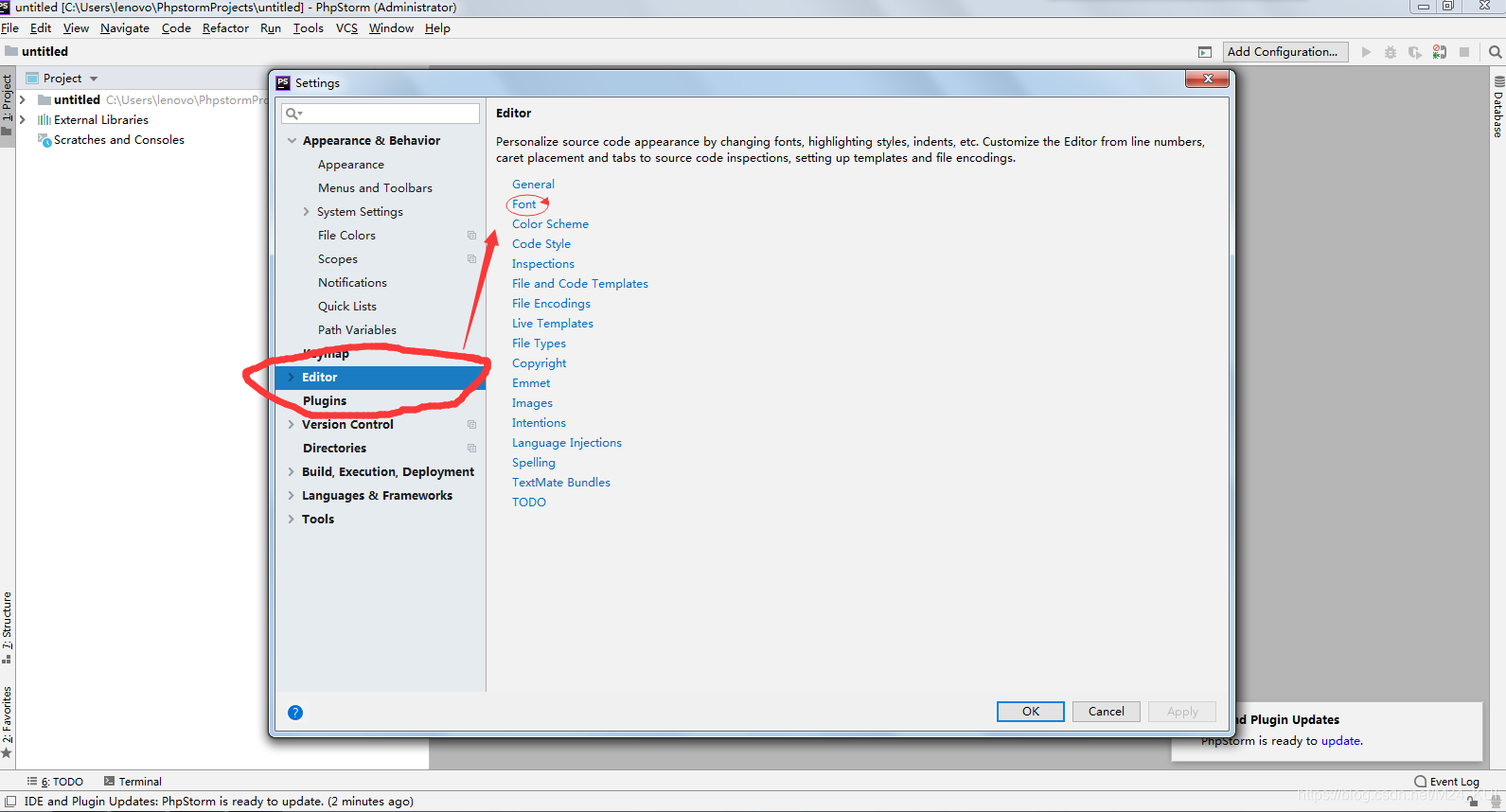Click the Run button in the toolbar
This screenshot has height=812, width=1506.
tap(1366, 52)
